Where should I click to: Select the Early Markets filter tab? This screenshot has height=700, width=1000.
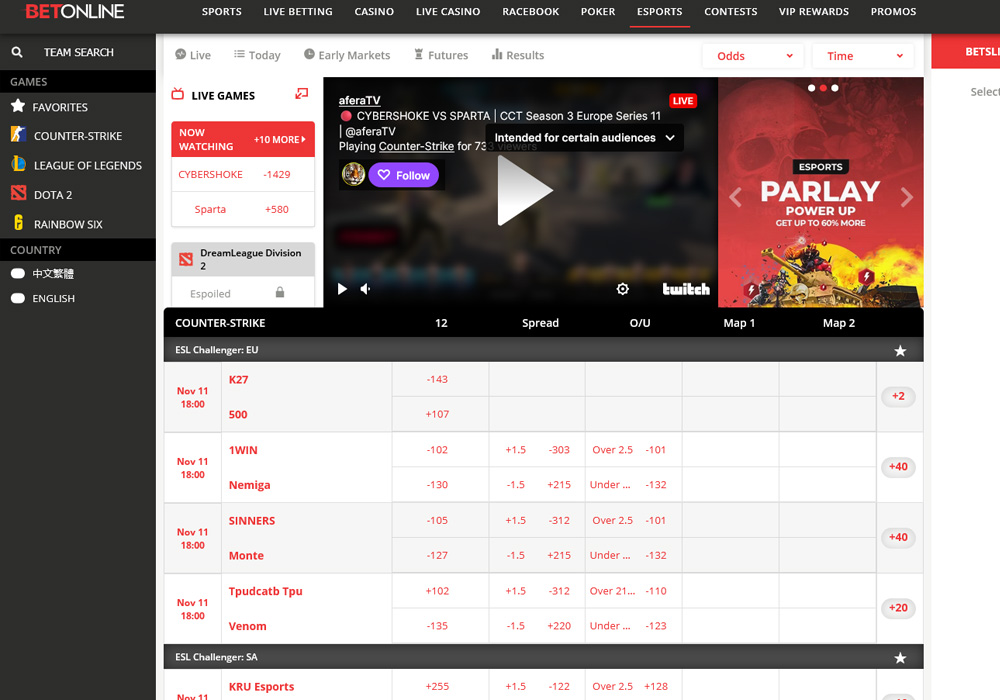point(347,55)
